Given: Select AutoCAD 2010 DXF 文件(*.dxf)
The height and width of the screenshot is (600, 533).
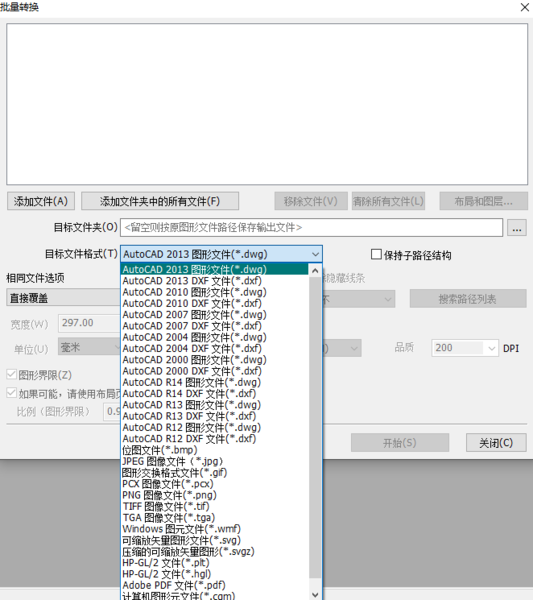Looking at the screenshot, I should click(215, 303).
